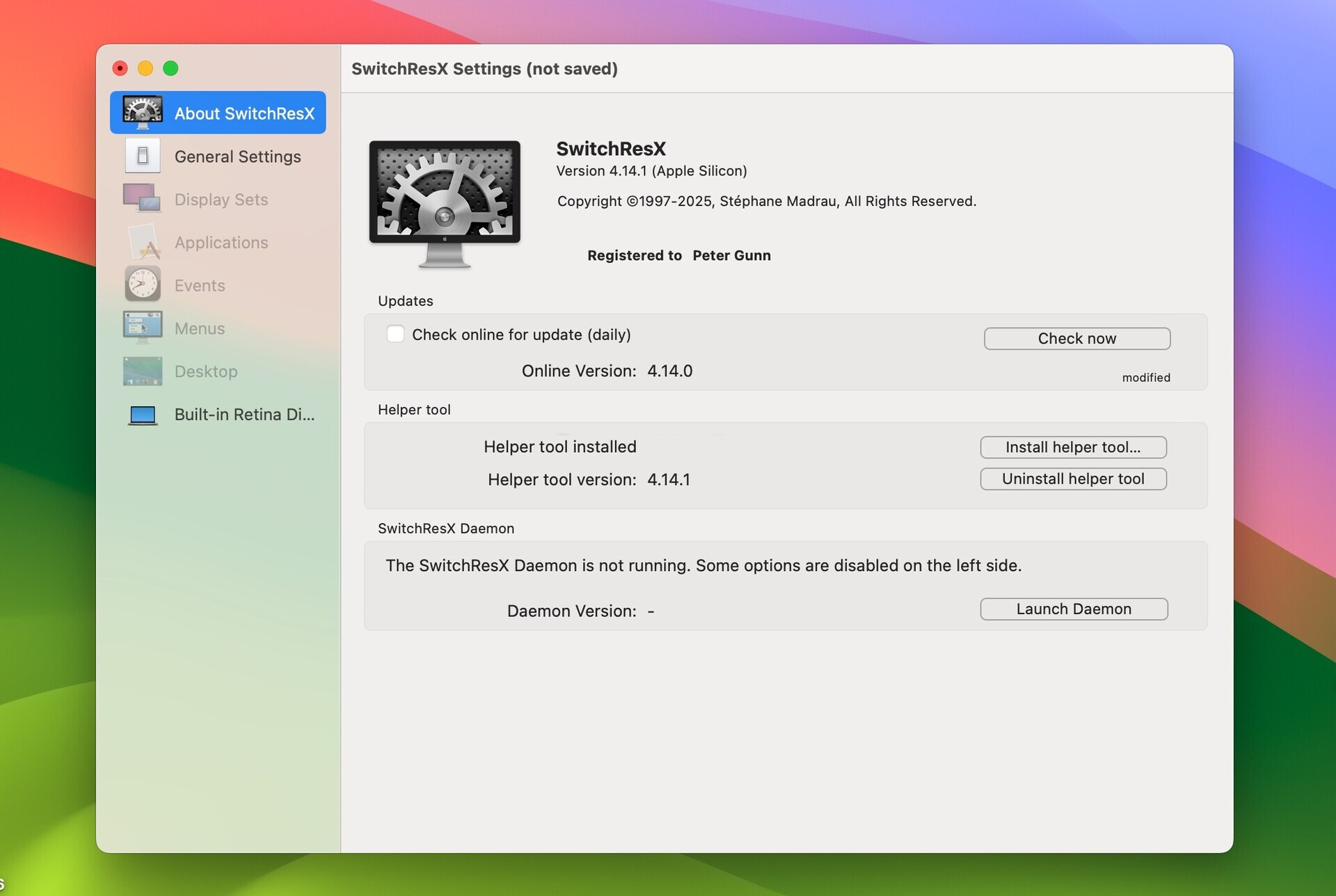Click the registered name Peter Gunn
The height and width of the screenshot is (896, 1336).
pyautogui.click(x=731, y=255)
